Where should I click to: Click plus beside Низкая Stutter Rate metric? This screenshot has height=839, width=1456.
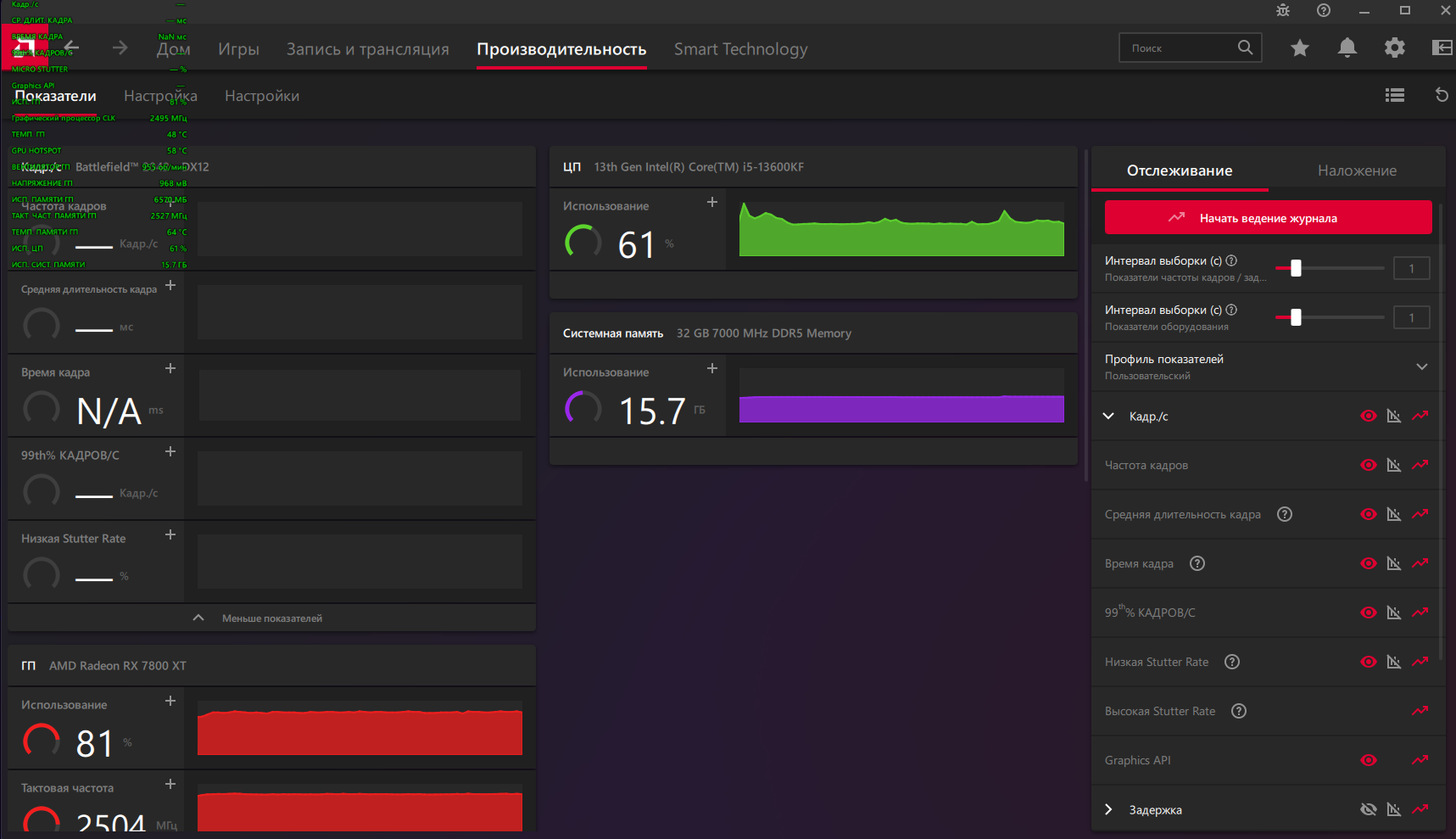170,534
